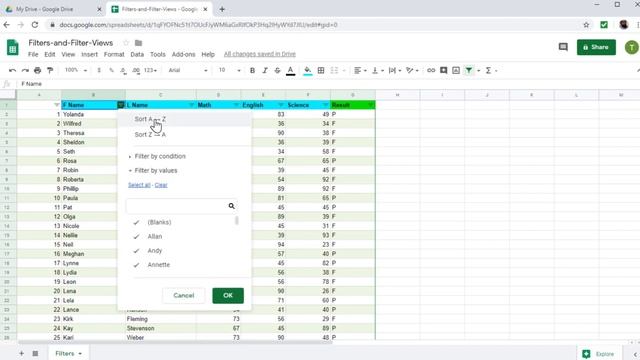The image size is (640, 360).
Task: Click the move to folder icon
Action: pyautogui.click(x=138, y=43)
